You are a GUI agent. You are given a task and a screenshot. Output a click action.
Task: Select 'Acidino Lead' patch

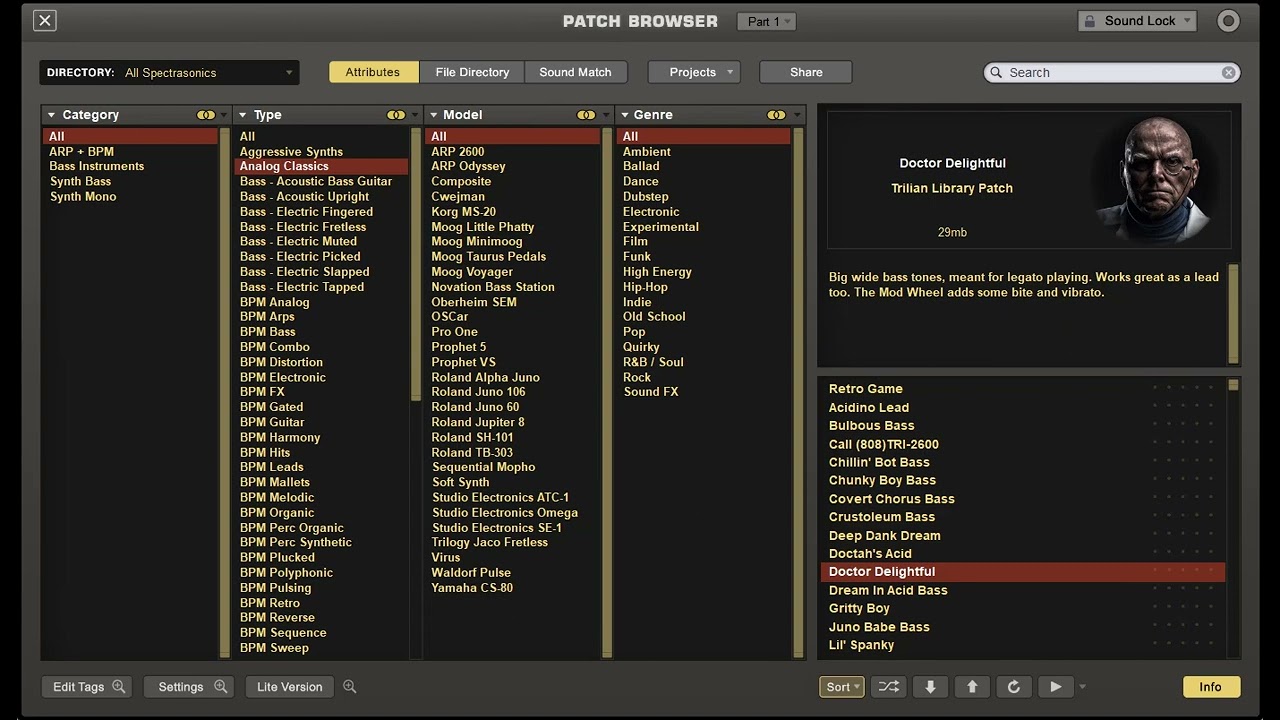1022,407
